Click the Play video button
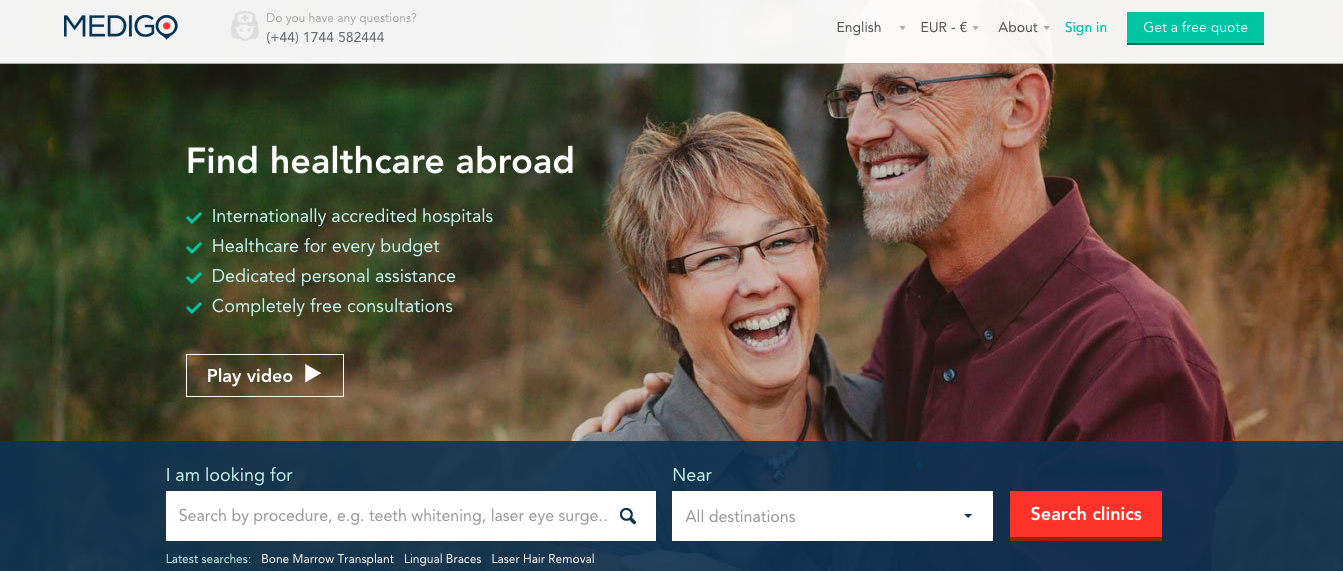Image resolution: width=1343 pixels, height=571 pixels. (265, 375)
